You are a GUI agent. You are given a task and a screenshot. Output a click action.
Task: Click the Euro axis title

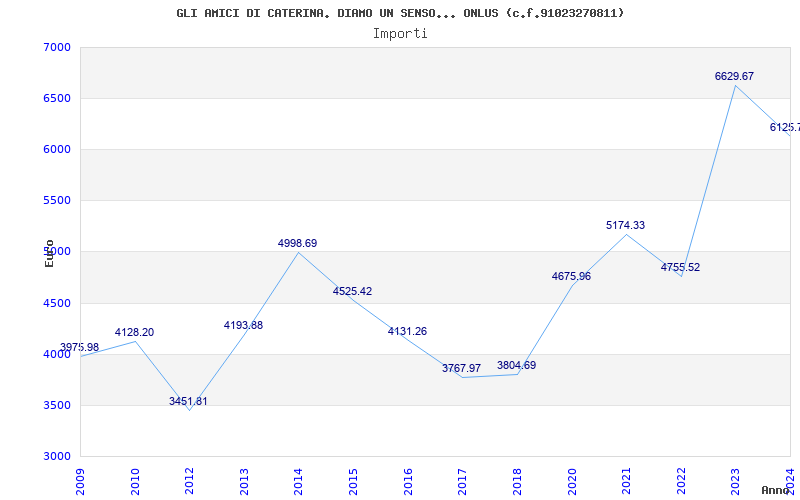49,254
